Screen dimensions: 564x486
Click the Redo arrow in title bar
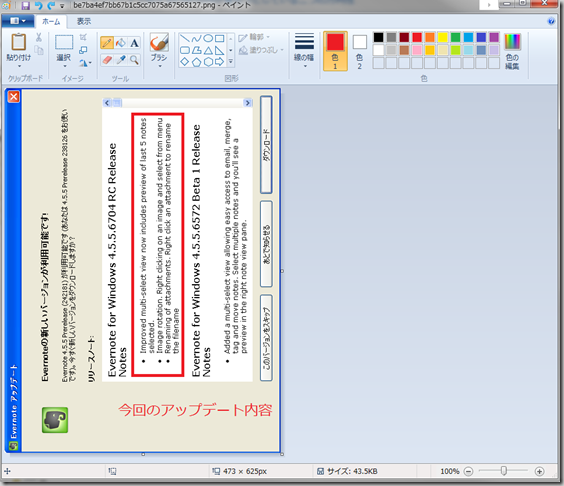51,5
